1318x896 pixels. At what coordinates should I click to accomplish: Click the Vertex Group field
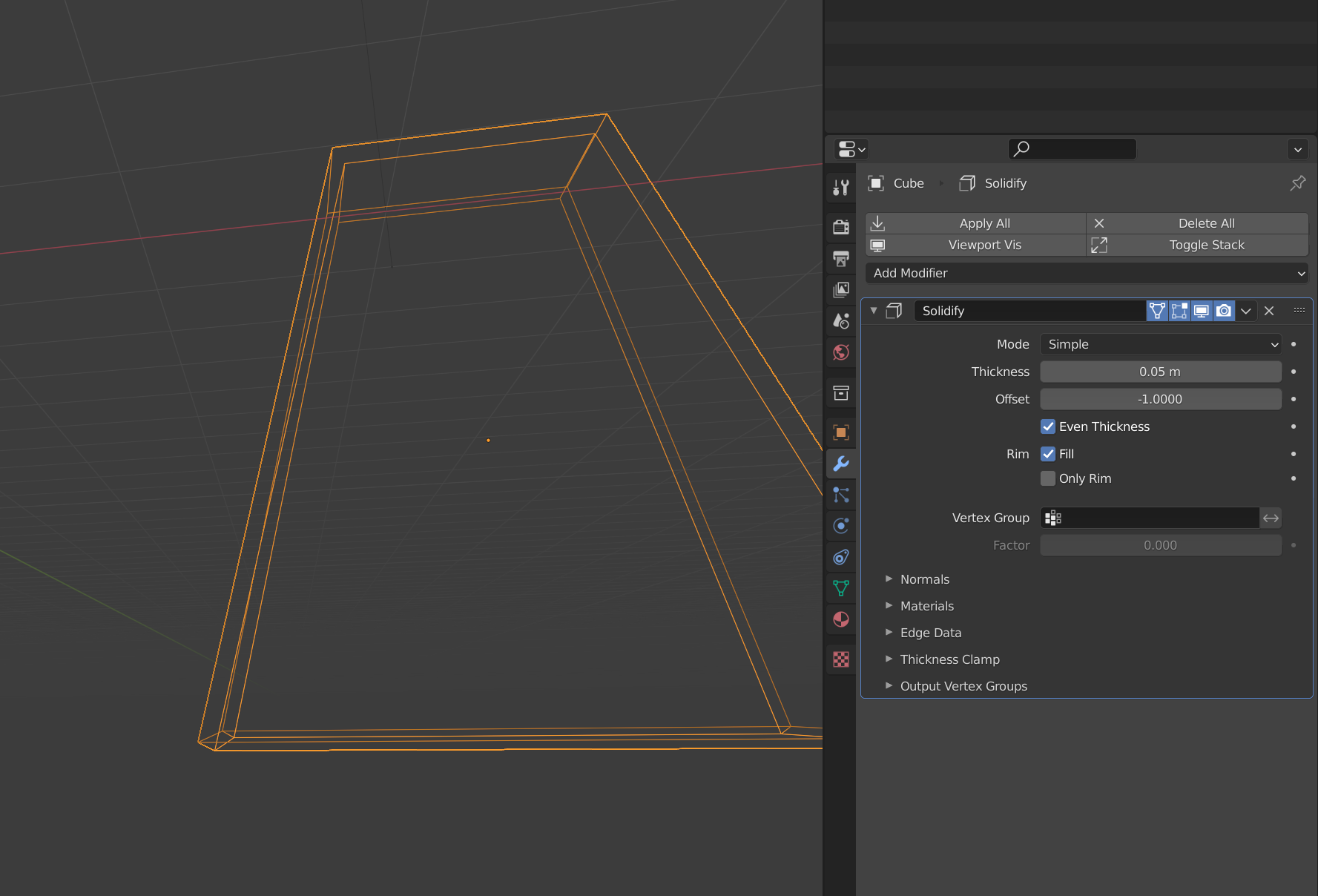tap(1150, 518)
